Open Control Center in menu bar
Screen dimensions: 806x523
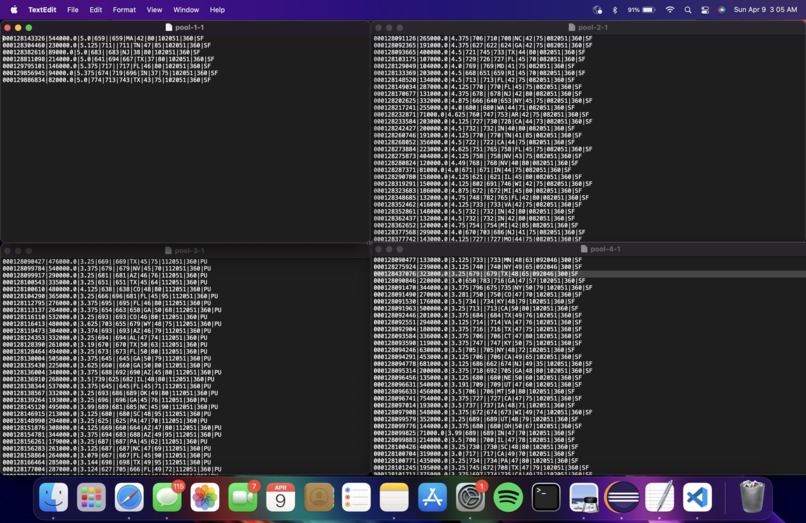(705, 10)
